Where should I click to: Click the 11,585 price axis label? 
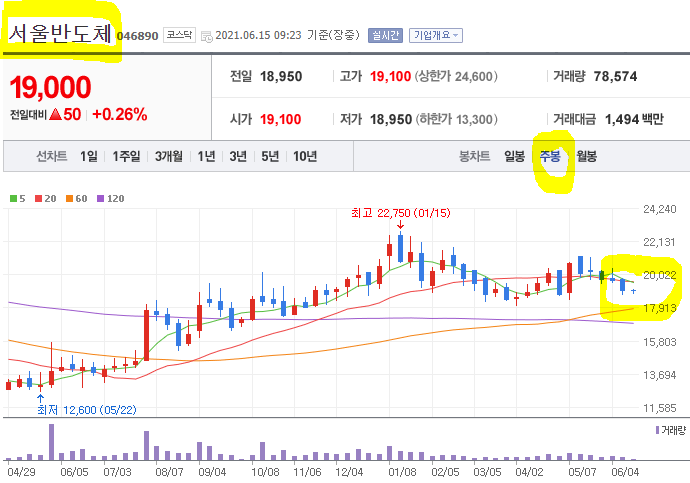[660, 408]
